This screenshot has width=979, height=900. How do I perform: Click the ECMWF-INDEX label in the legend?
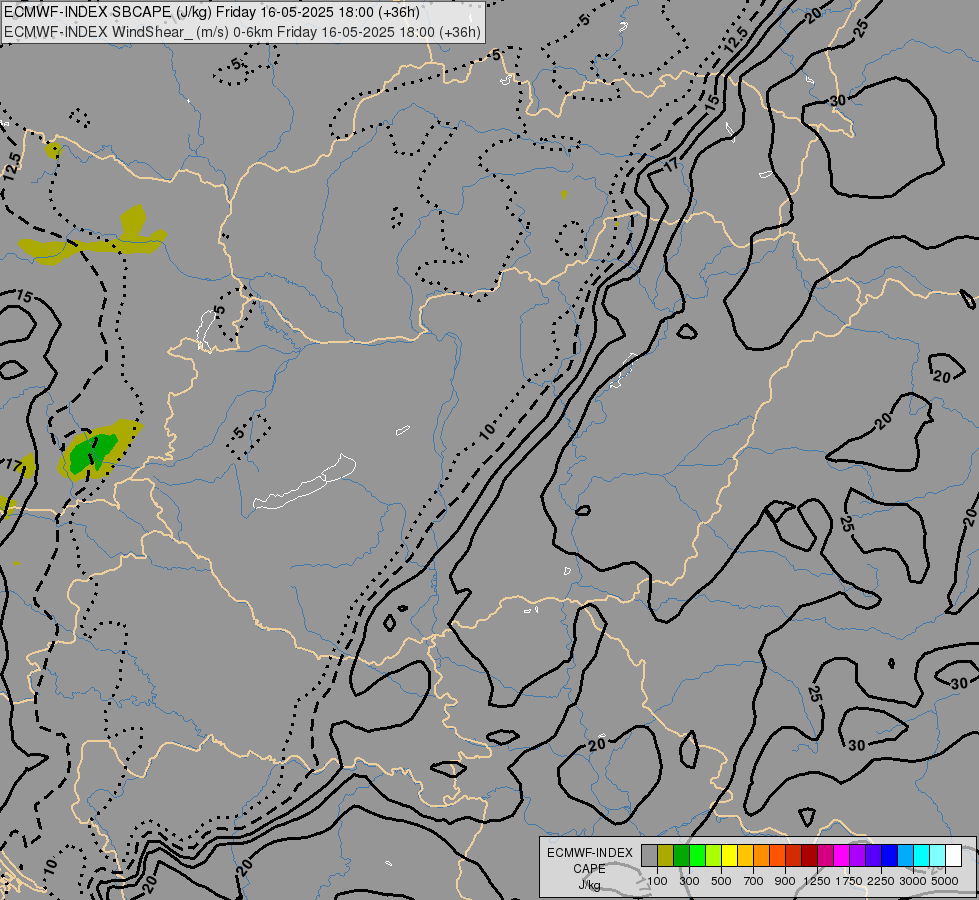click(589, 853)
